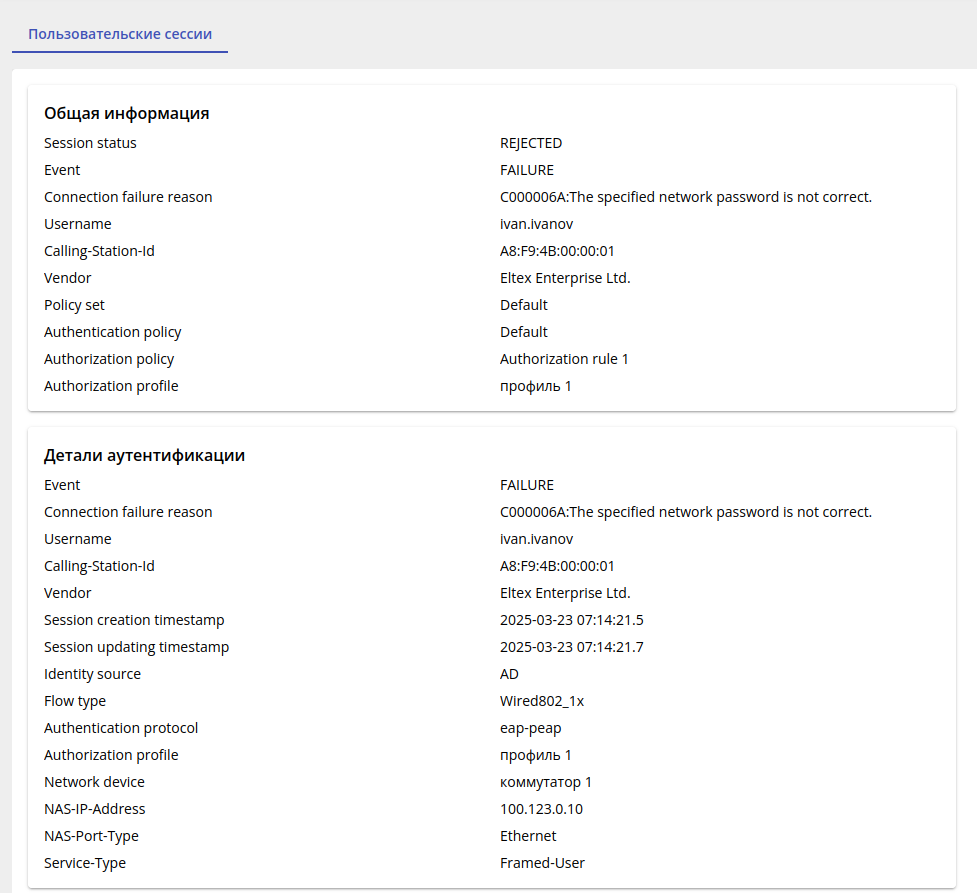Click the REJECTED session status value
The height and width of the screenshot is (893, 977).
click(x=531, y=143)
